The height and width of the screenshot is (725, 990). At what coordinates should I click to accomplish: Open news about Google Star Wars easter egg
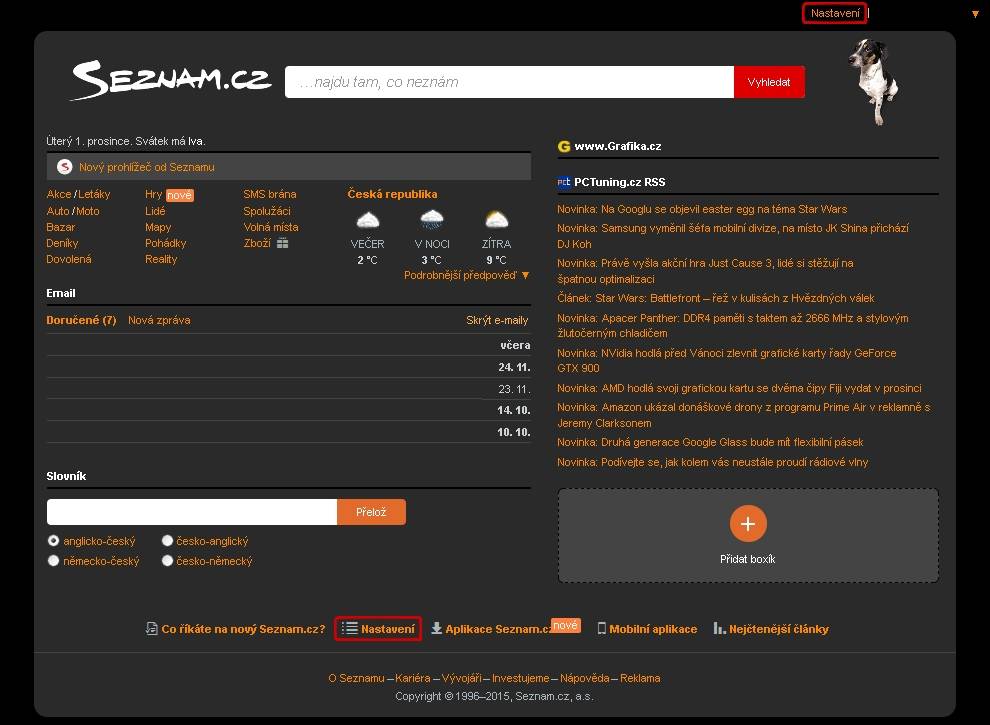tap(701, 209)
